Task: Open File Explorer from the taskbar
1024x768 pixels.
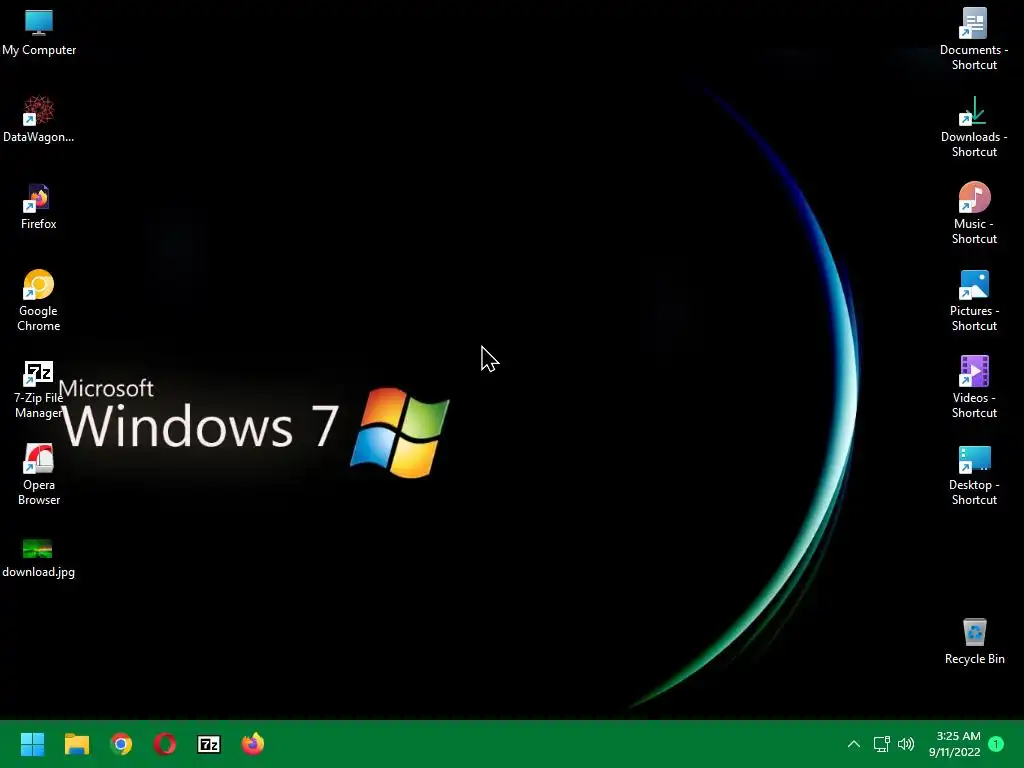Action: pyautogui.click(x=76, y=744)
